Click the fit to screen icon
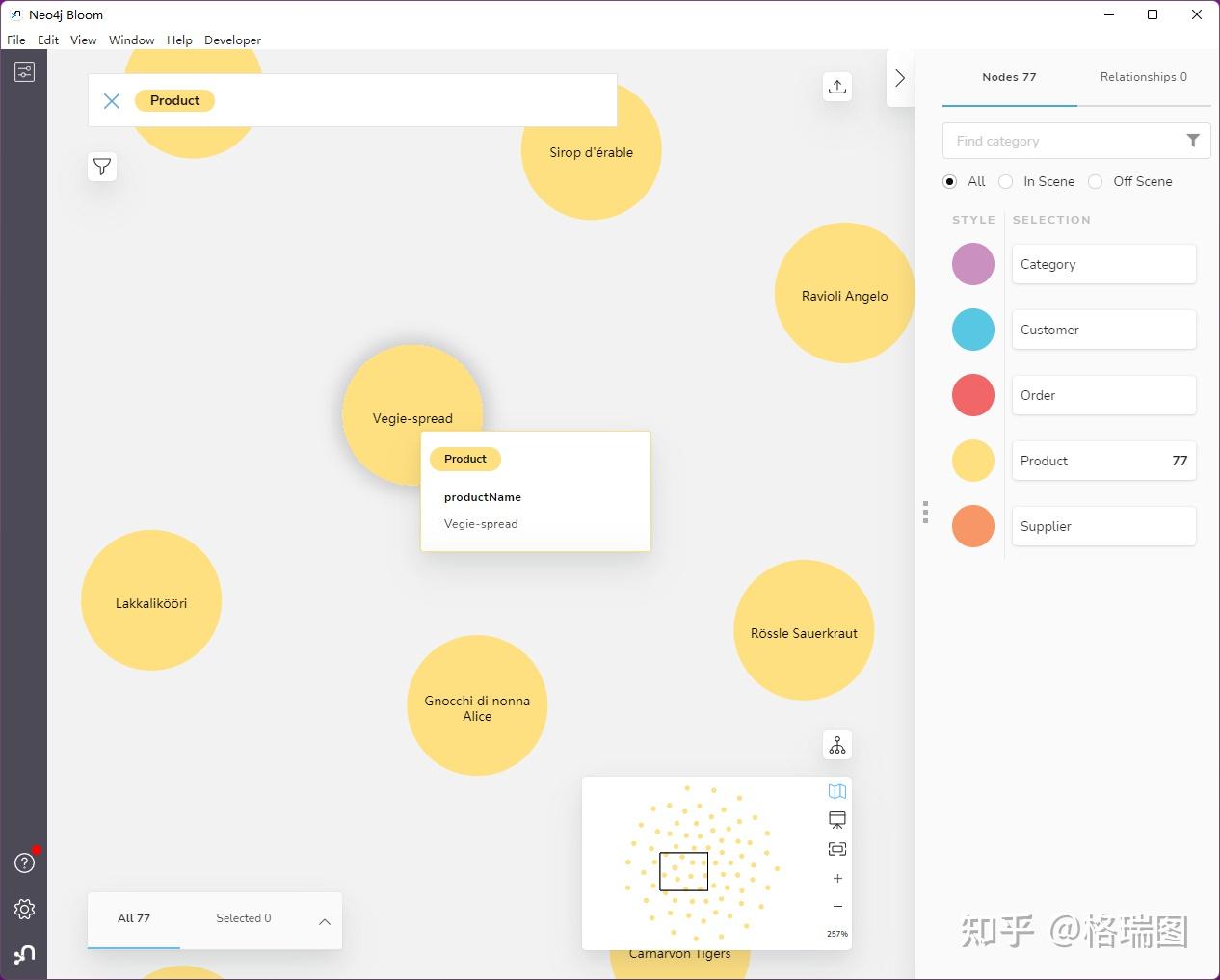The height and width of the screenshot is (980, 1220). pos(837,849)
